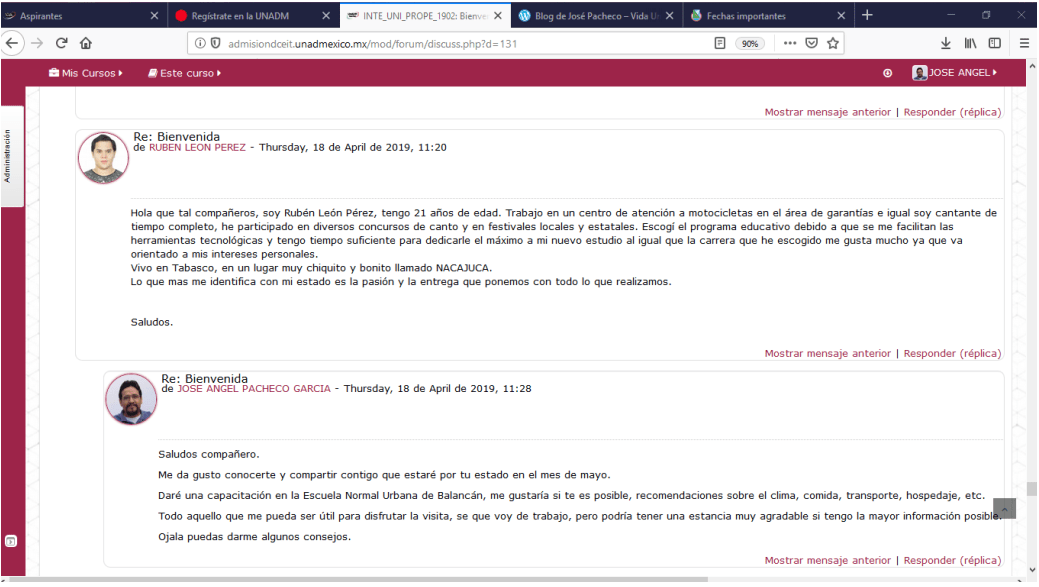1039x587 pixels.
Task: Open the Firefox Library icon
Action: [x=971, y=43]
